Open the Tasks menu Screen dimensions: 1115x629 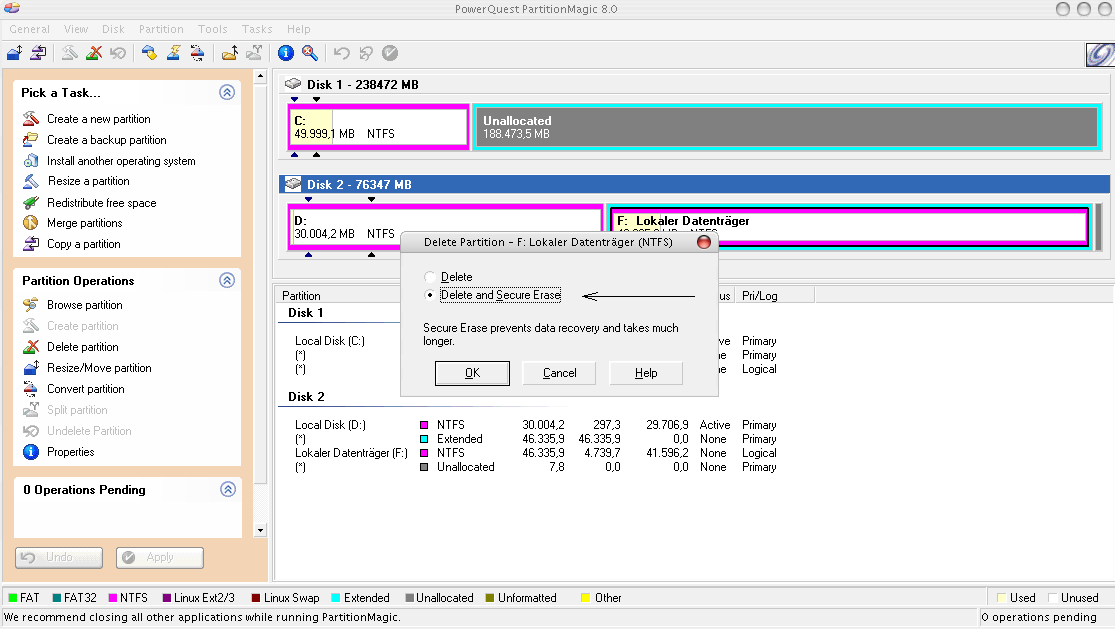[257, 29]
